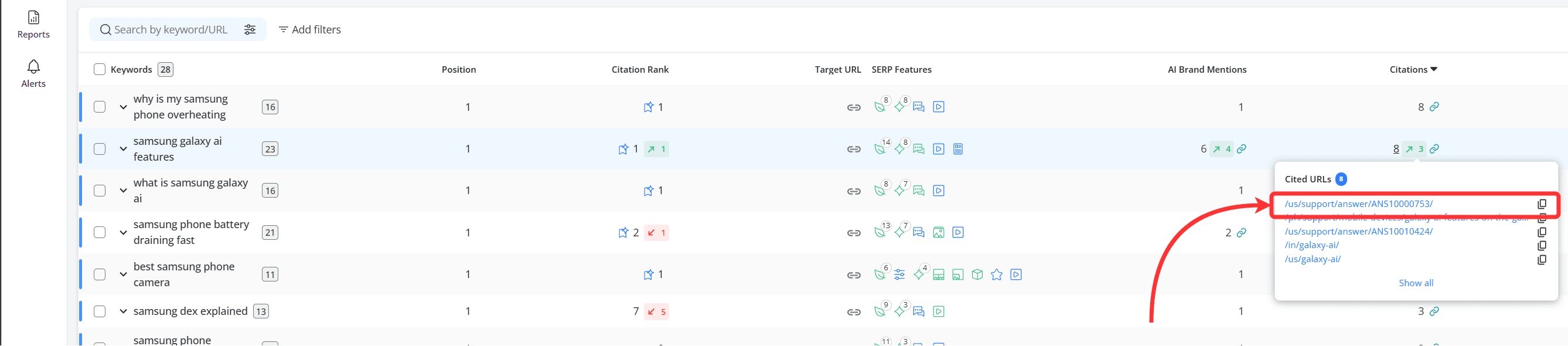
Task: Expand 'samsung galaxy ai features' row
Action: (x=123, y=149)
